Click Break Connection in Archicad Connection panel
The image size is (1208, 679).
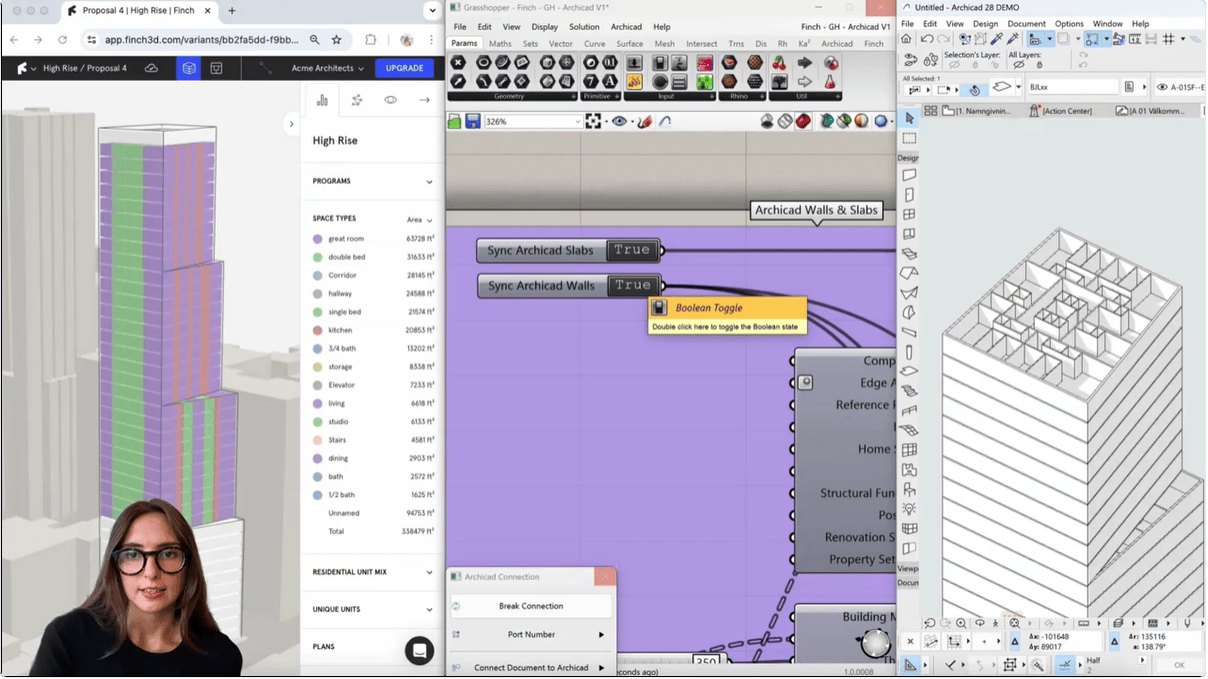pyautogui.click(x=531, y=606)
